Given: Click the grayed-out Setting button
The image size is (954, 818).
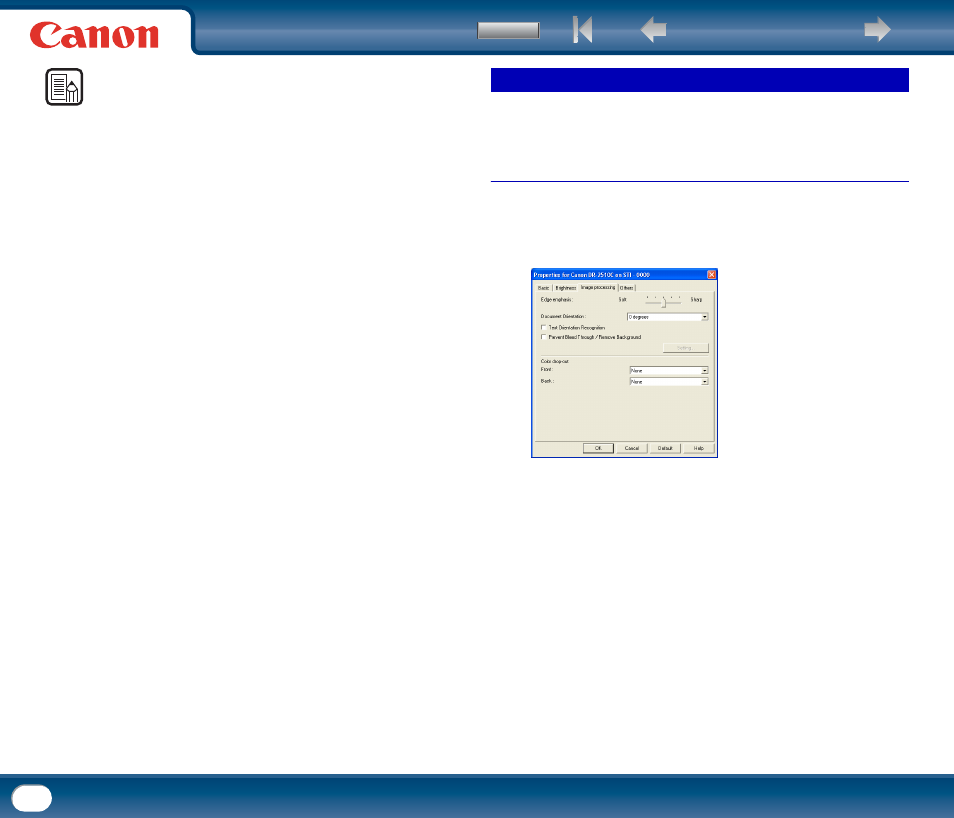Looking at the screenshot, I should [686, 348].
